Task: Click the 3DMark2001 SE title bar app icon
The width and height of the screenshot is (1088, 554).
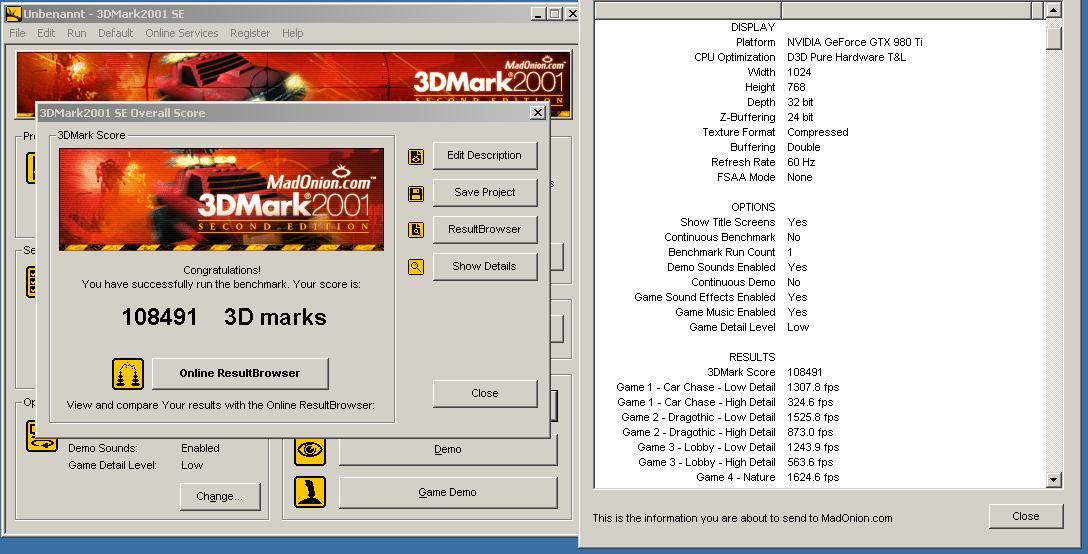Action: [x=12, y=13]
